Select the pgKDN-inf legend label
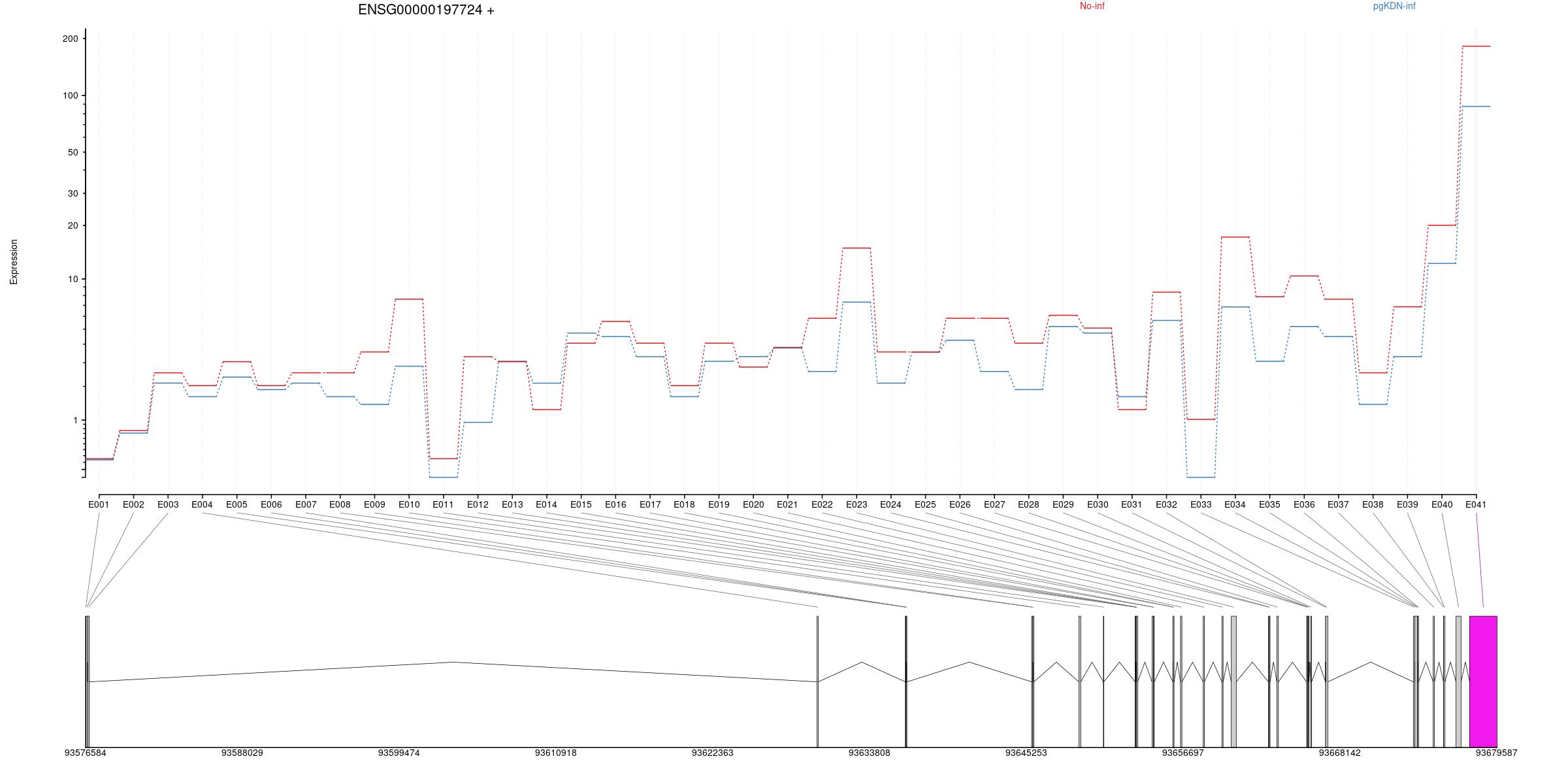This screenshot has width=1568, height=784. (1394, 6)
